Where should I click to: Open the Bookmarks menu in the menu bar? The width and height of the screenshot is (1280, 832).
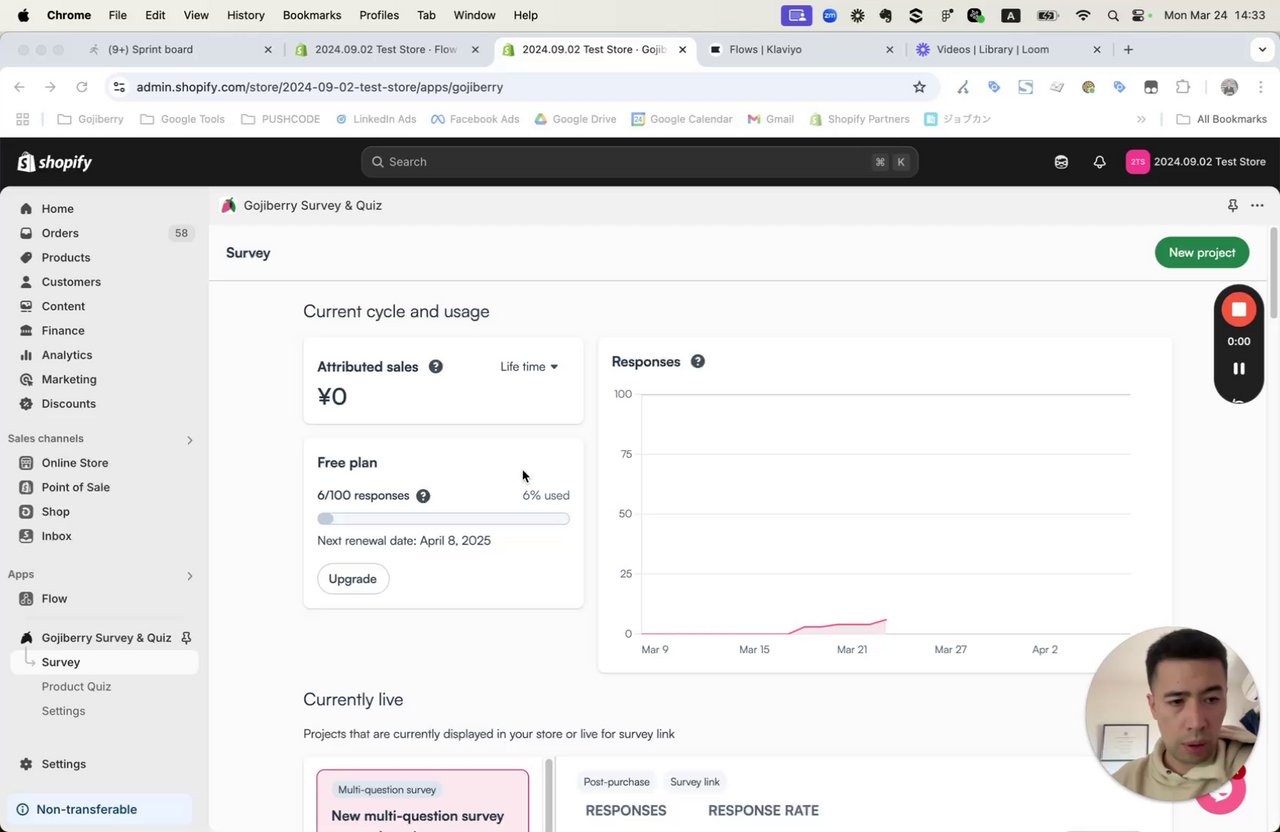(x=312, y=15)
